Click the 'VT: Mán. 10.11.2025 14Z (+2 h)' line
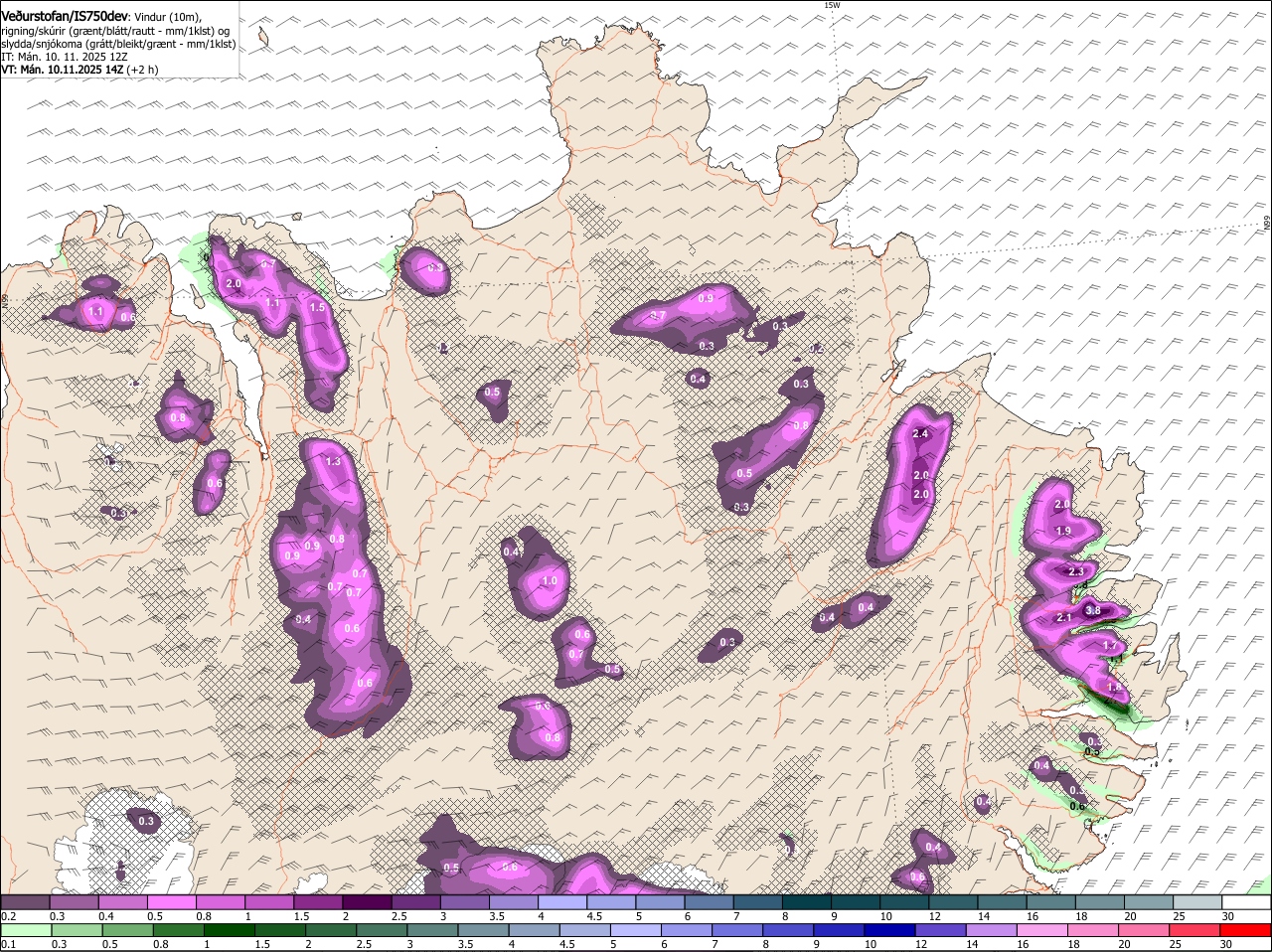 coord(79,70)
